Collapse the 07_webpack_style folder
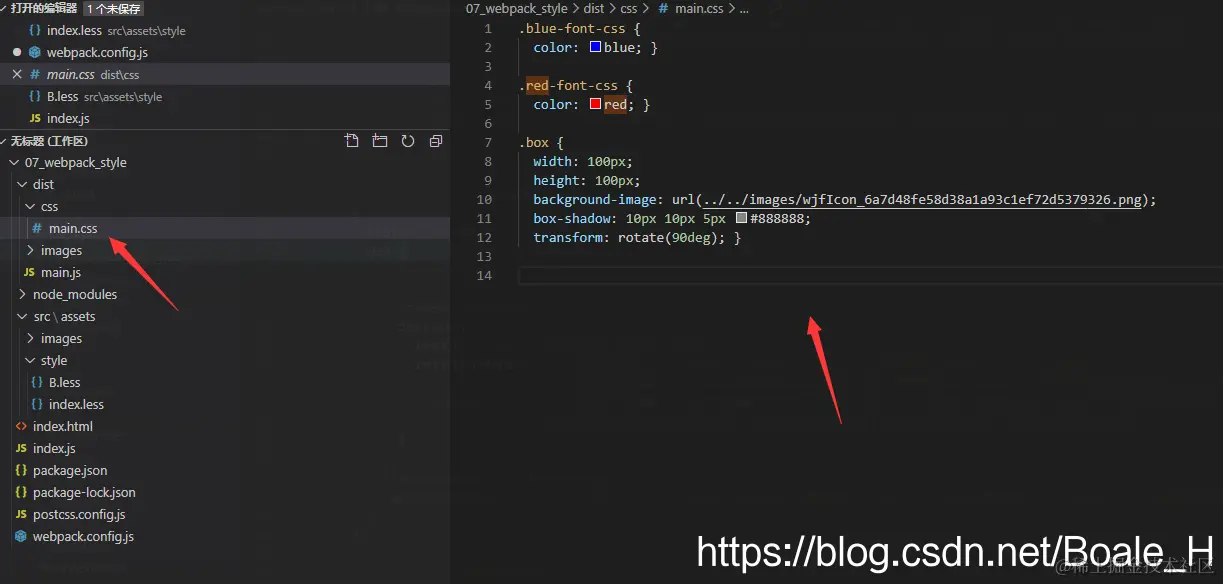The width and height of the screenshot is (1223, 584). pos(14,162)
